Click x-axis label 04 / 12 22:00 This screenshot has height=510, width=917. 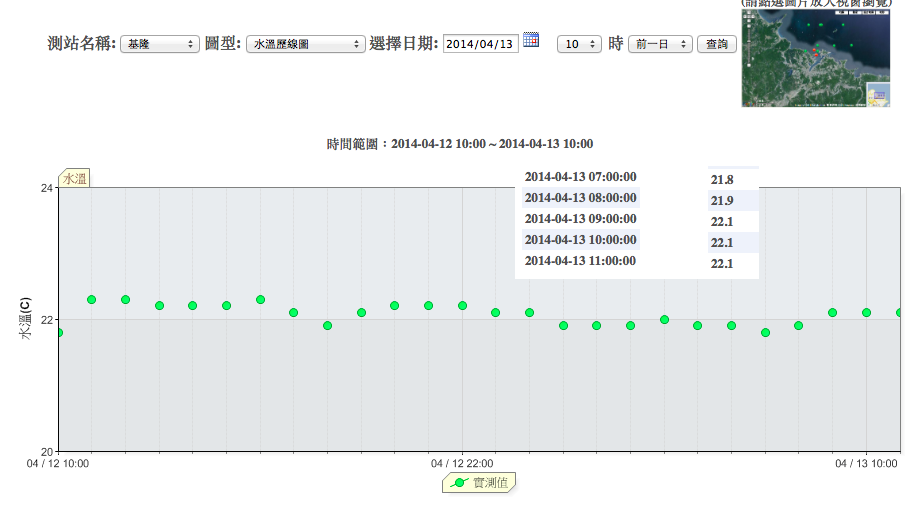click(462, 463)
